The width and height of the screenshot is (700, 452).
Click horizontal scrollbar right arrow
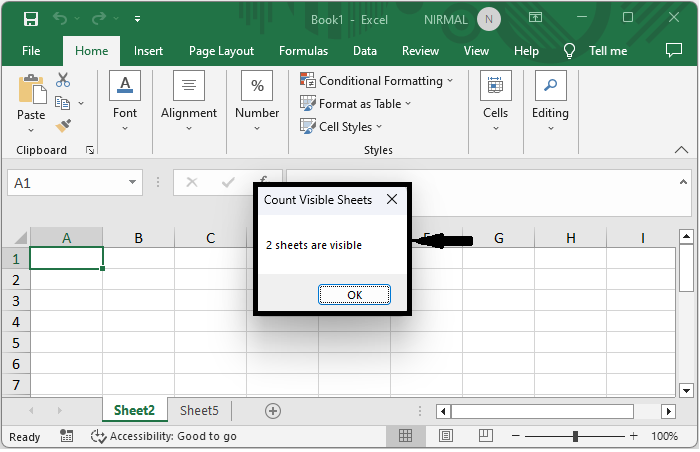[x=669, y=411]
